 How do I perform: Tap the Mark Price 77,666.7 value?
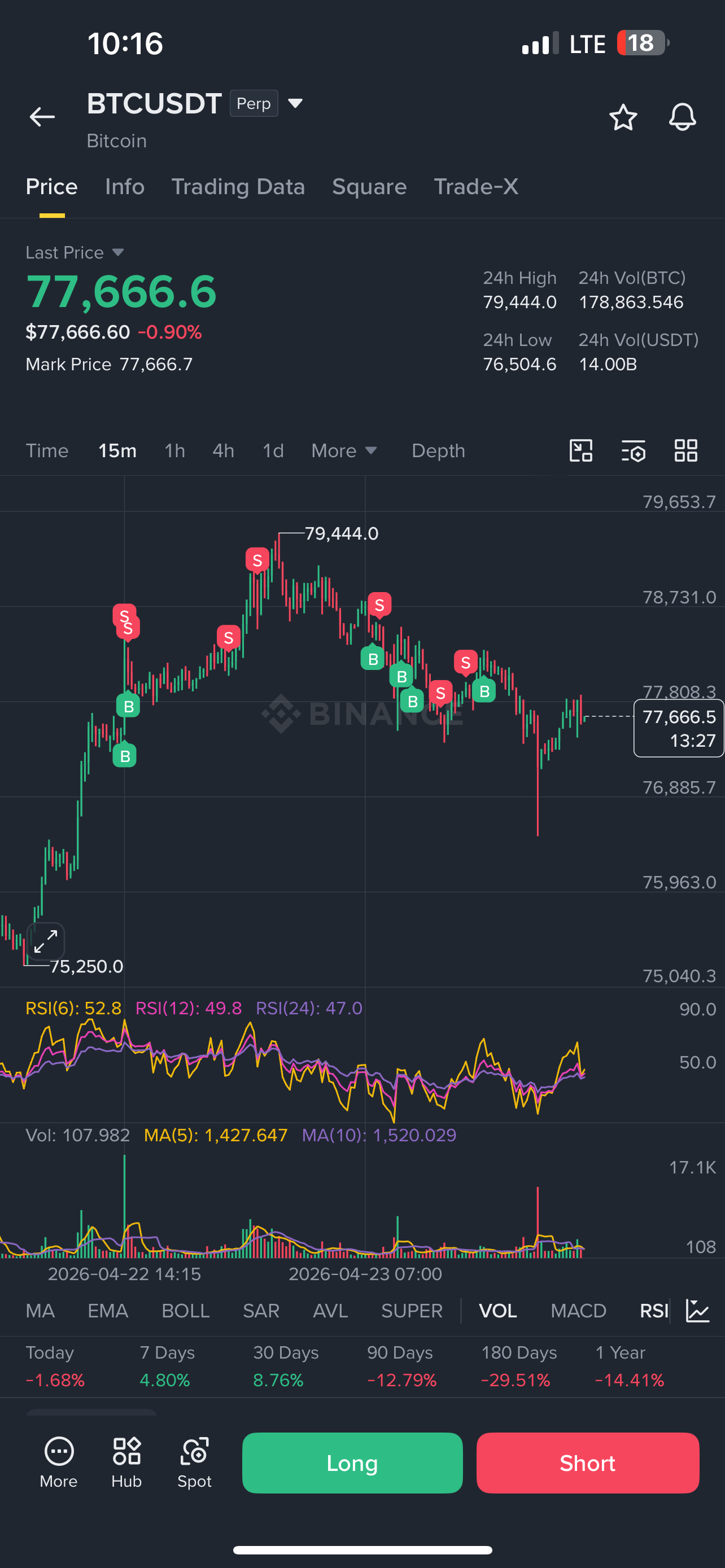[156, 364]
